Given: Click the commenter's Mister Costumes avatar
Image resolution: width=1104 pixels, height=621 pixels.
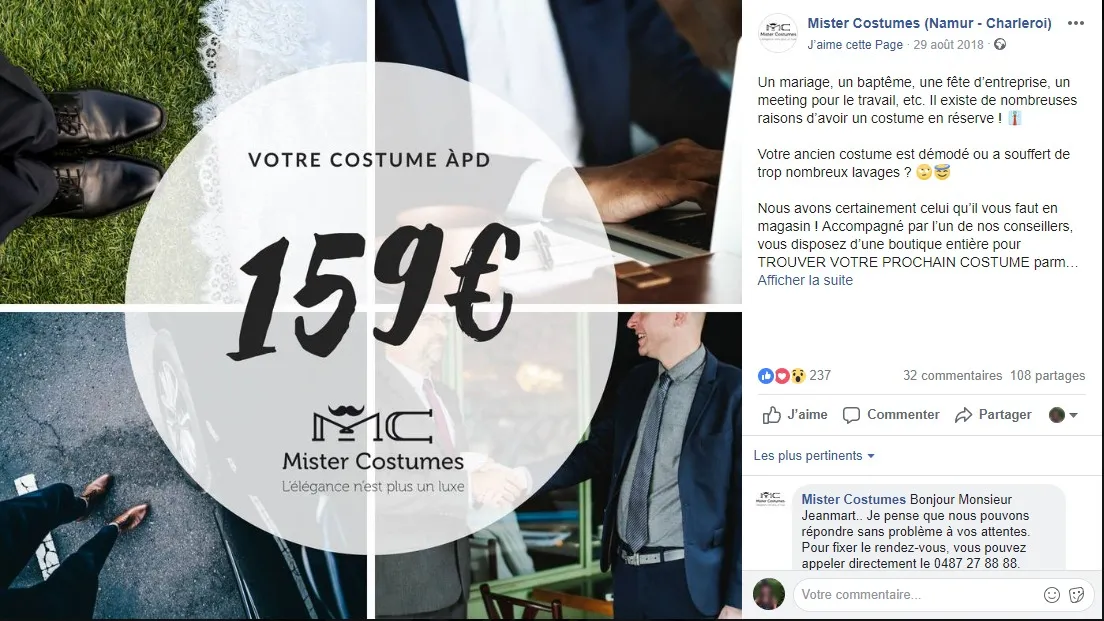Looking at the screenshot, I should (x=770, y=498).
